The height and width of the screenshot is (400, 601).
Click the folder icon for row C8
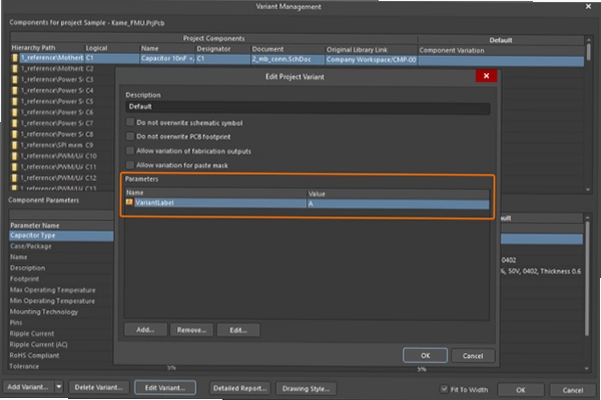[15, 134]
